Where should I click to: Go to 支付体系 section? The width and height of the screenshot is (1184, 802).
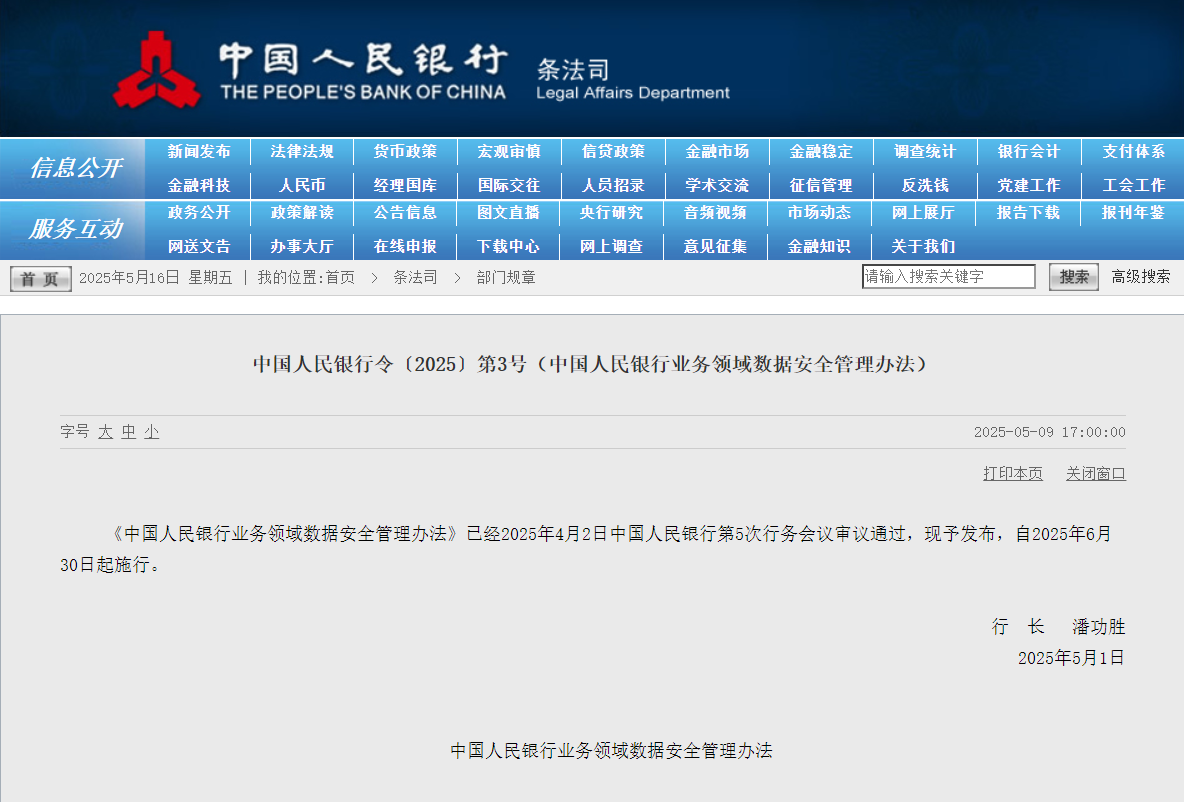point(1133,152)
